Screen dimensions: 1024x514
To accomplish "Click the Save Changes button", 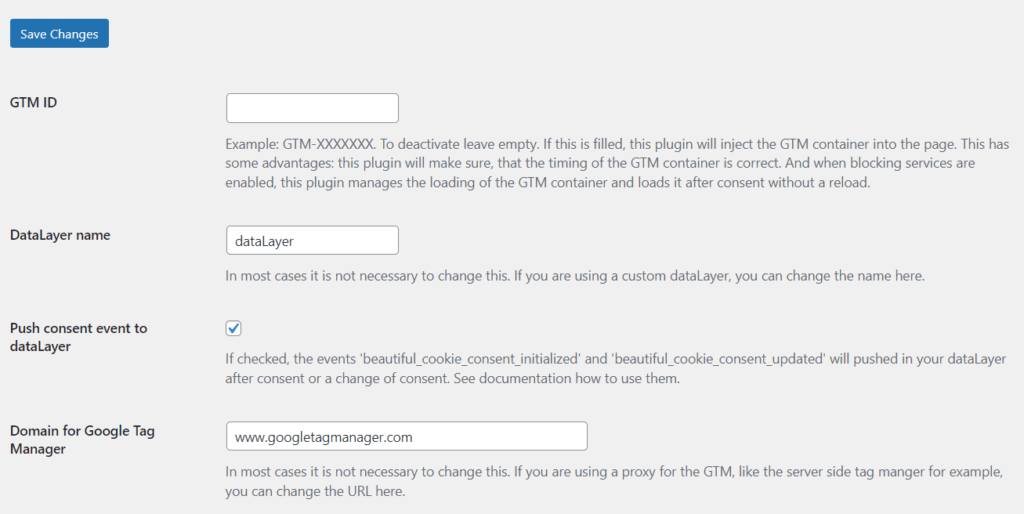I will point(59,34).
